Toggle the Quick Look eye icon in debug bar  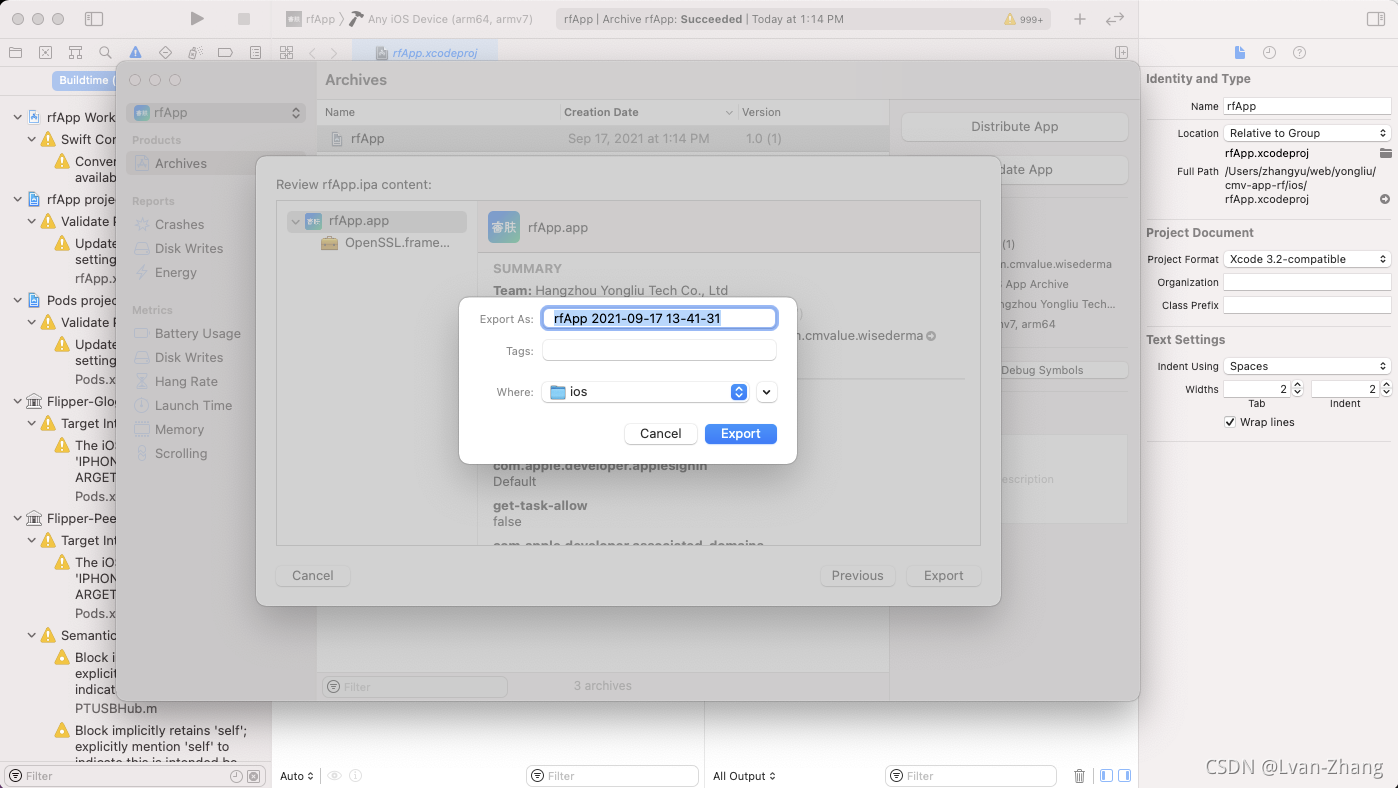tap(335, 776)
